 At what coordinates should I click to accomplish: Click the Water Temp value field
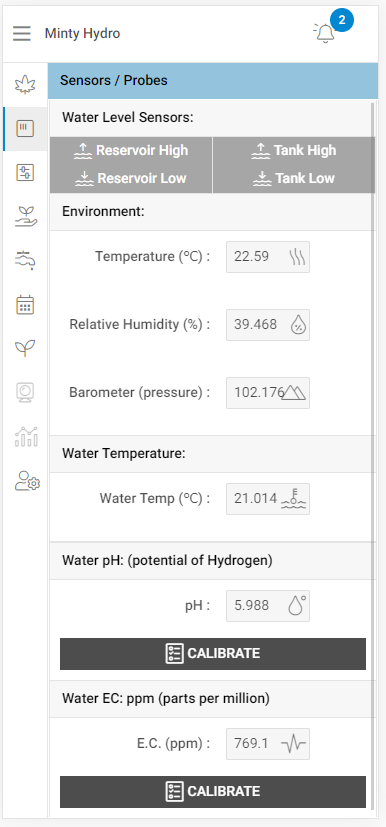click(268, 498)
